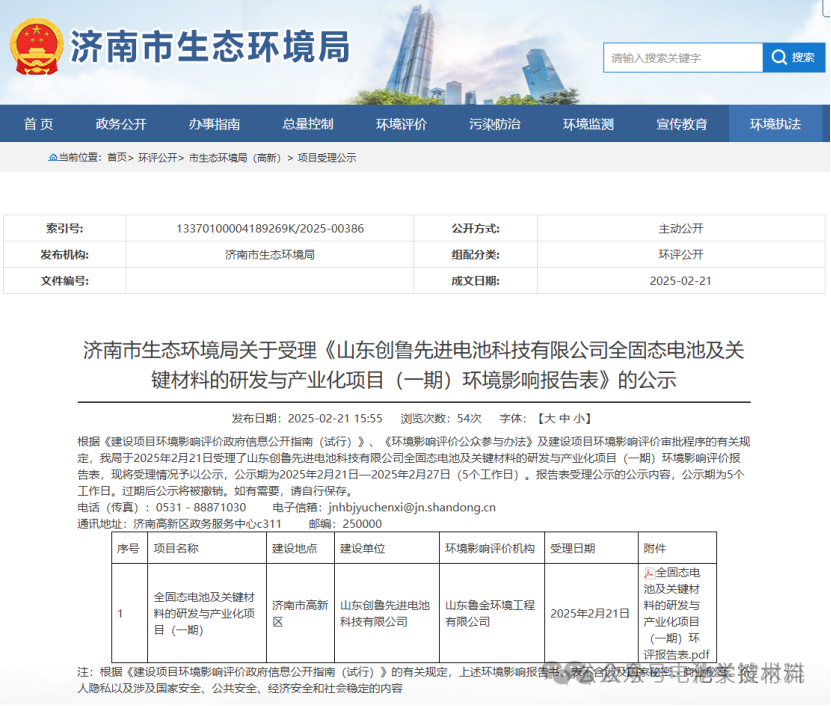Click the 主动公开 disclosure method cell

coord(681,228)
